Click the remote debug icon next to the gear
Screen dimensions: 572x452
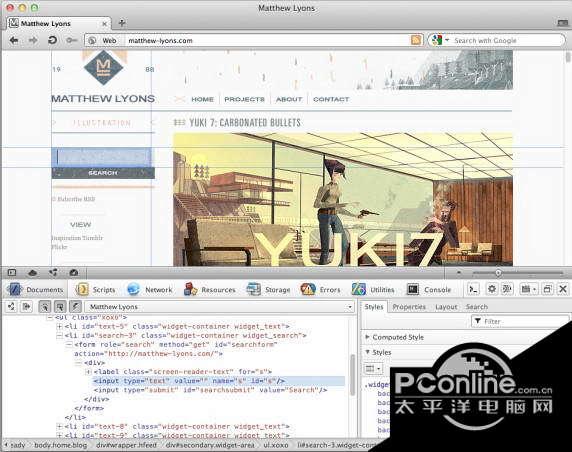pos(507,289)
